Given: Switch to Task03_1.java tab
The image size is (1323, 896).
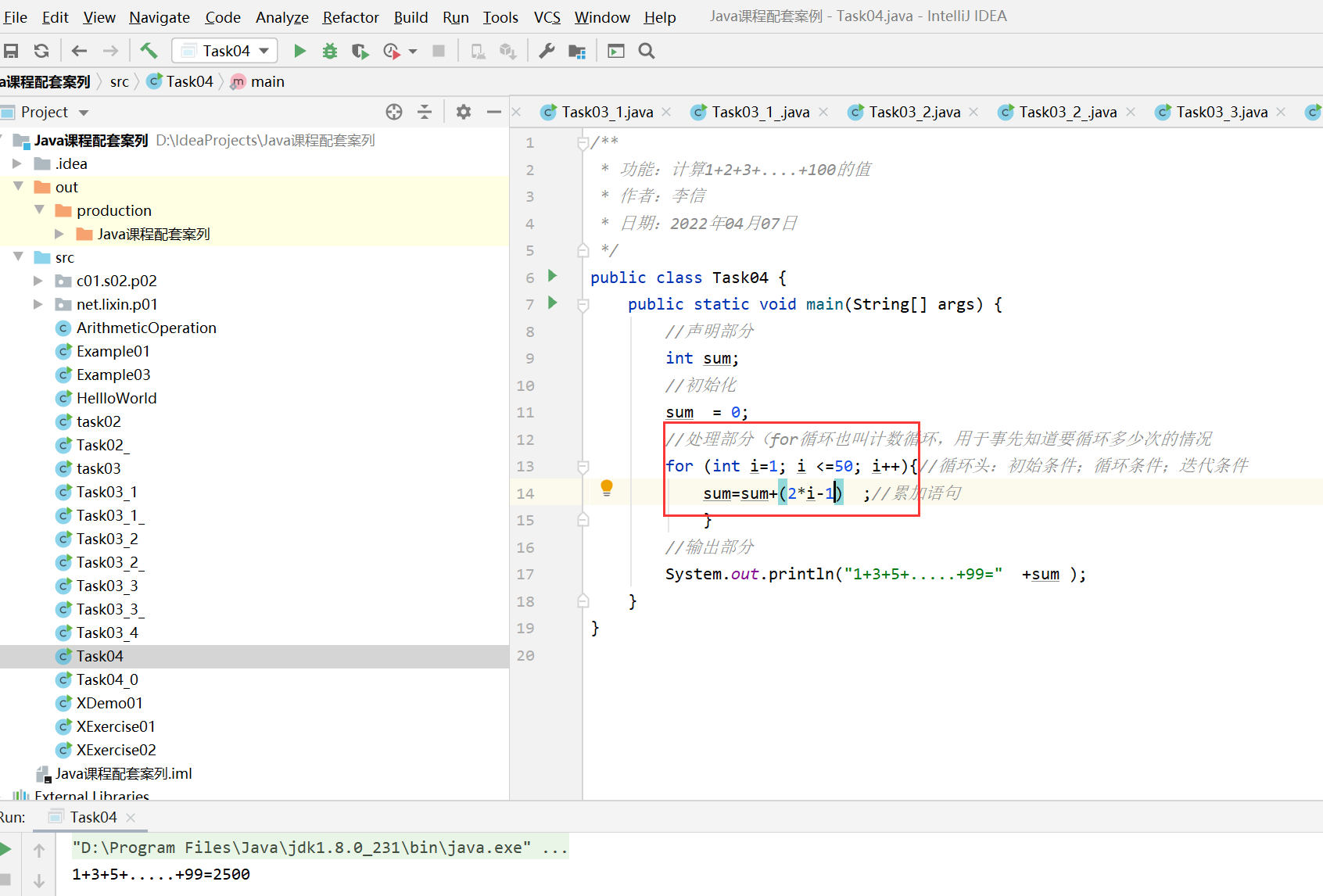Looking at the screenshot, I should click(x=607, y=112).
